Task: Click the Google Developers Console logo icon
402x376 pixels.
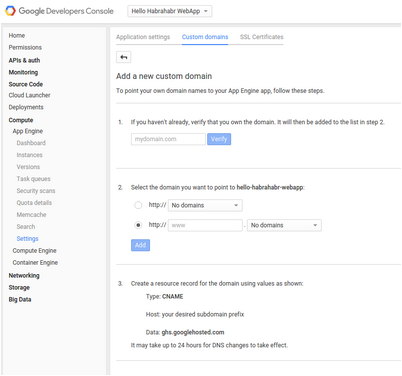Action: tap(10, 11)
